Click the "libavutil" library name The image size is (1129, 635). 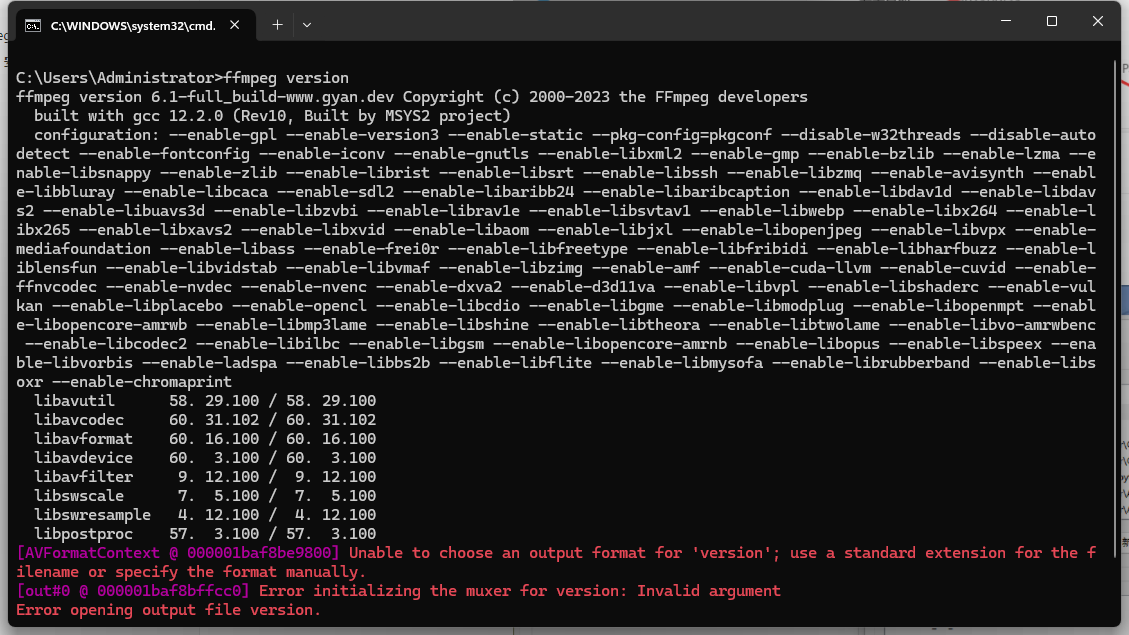74,401
